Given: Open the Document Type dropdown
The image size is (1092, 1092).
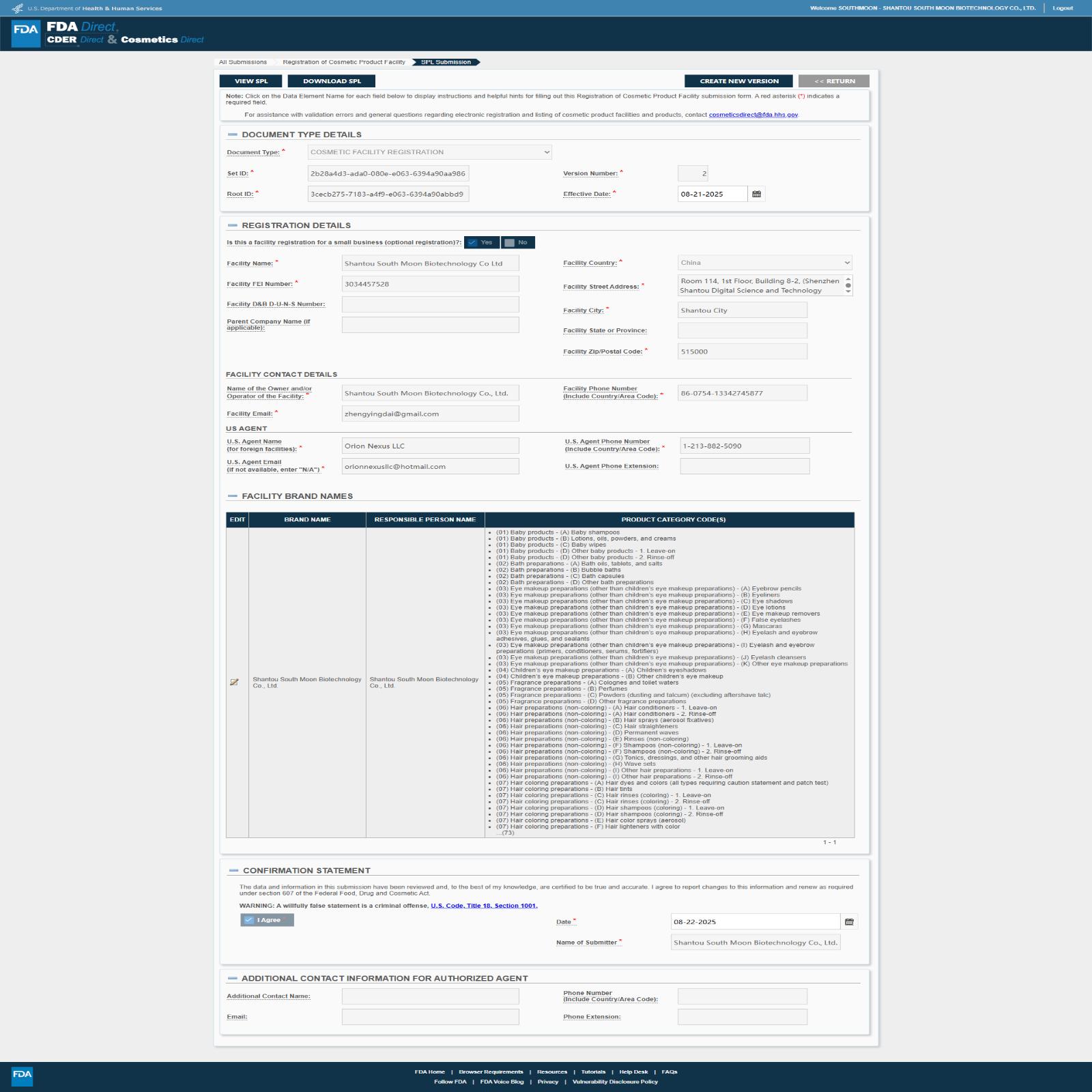Looking at the screenshot, I should (x=430, y=152).
